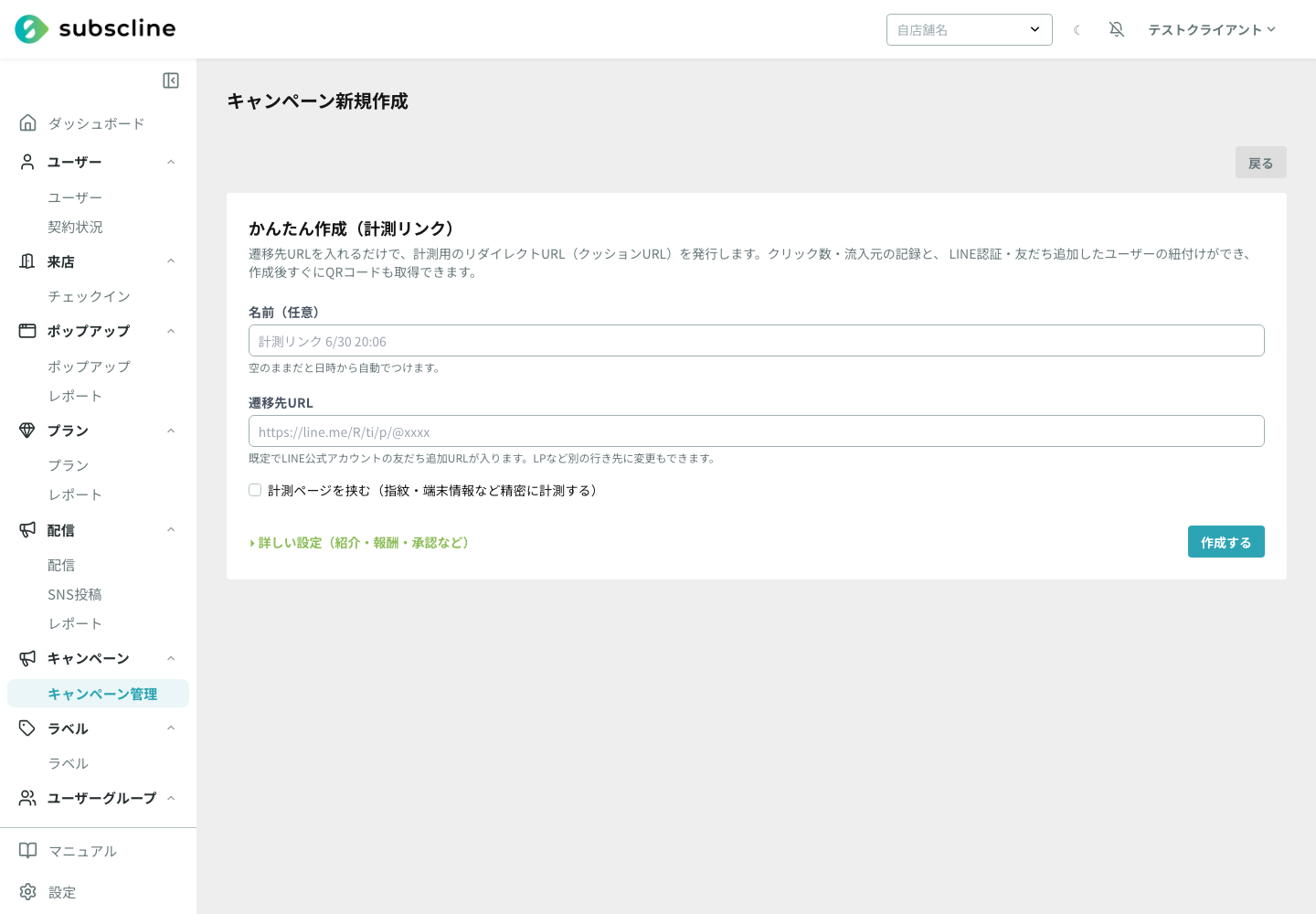1316x914 pixels.
Task: Collapse the 配信 section chevron
Action: coord(171,530)
